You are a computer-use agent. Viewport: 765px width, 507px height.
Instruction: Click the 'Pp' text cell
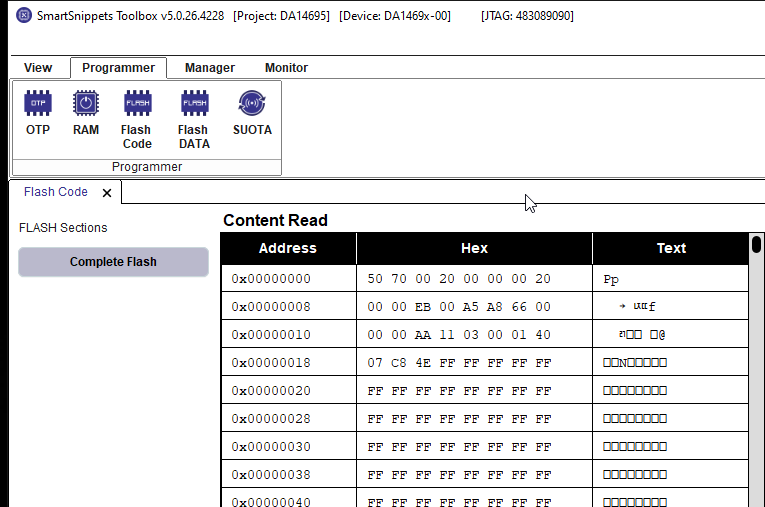click(x=671, y=279)
